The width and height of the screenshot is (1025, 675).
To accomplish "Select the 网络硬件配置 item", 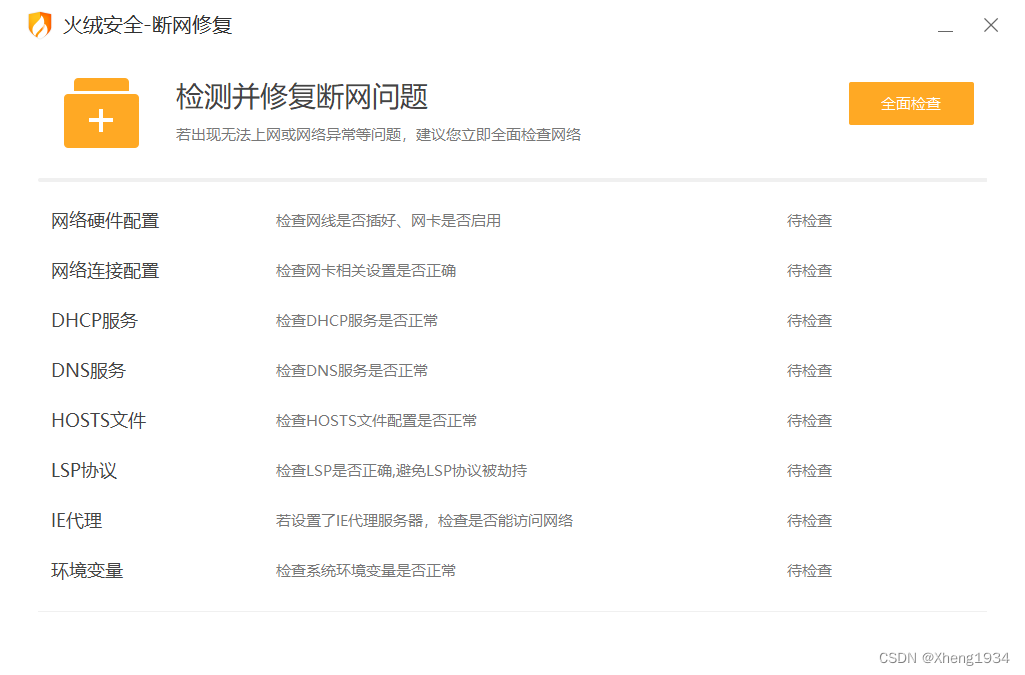I will [x=105, y=221].
